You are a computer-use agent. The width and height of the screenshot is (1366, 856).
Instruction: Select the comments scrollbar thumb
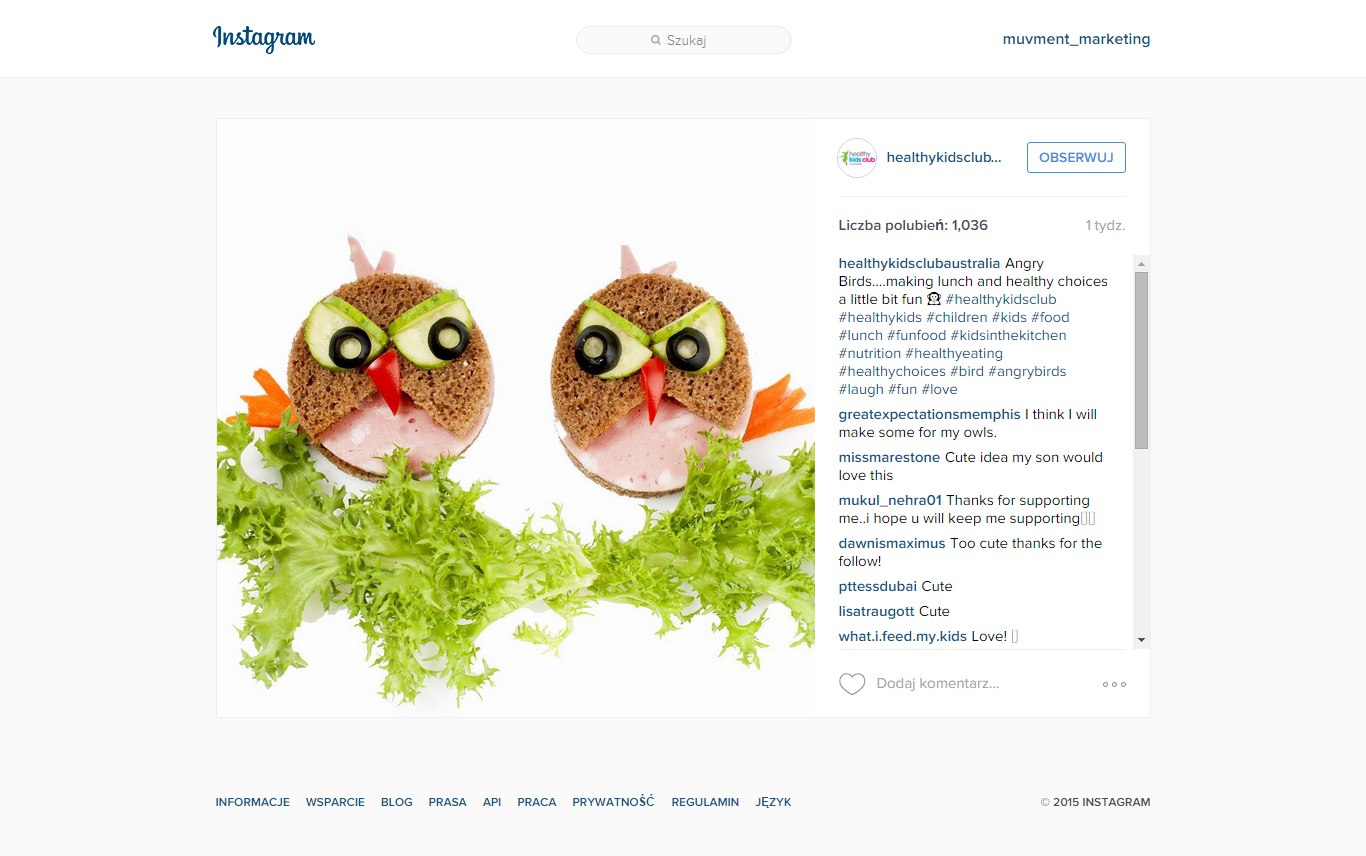point(1141,360)
